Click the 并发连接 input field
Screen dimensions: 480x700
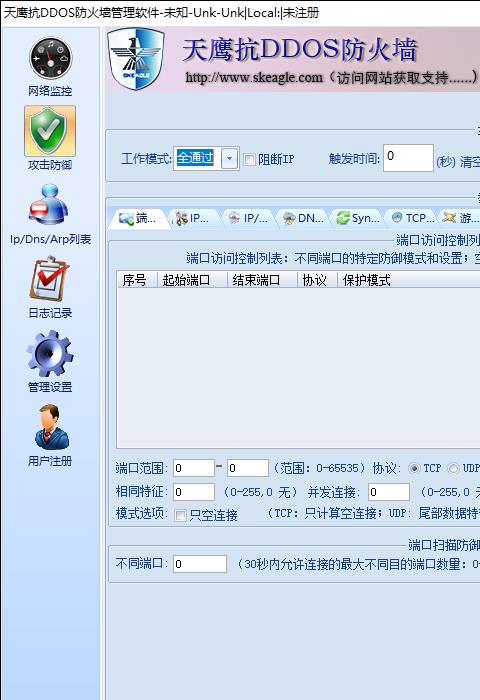pos(389,492)
